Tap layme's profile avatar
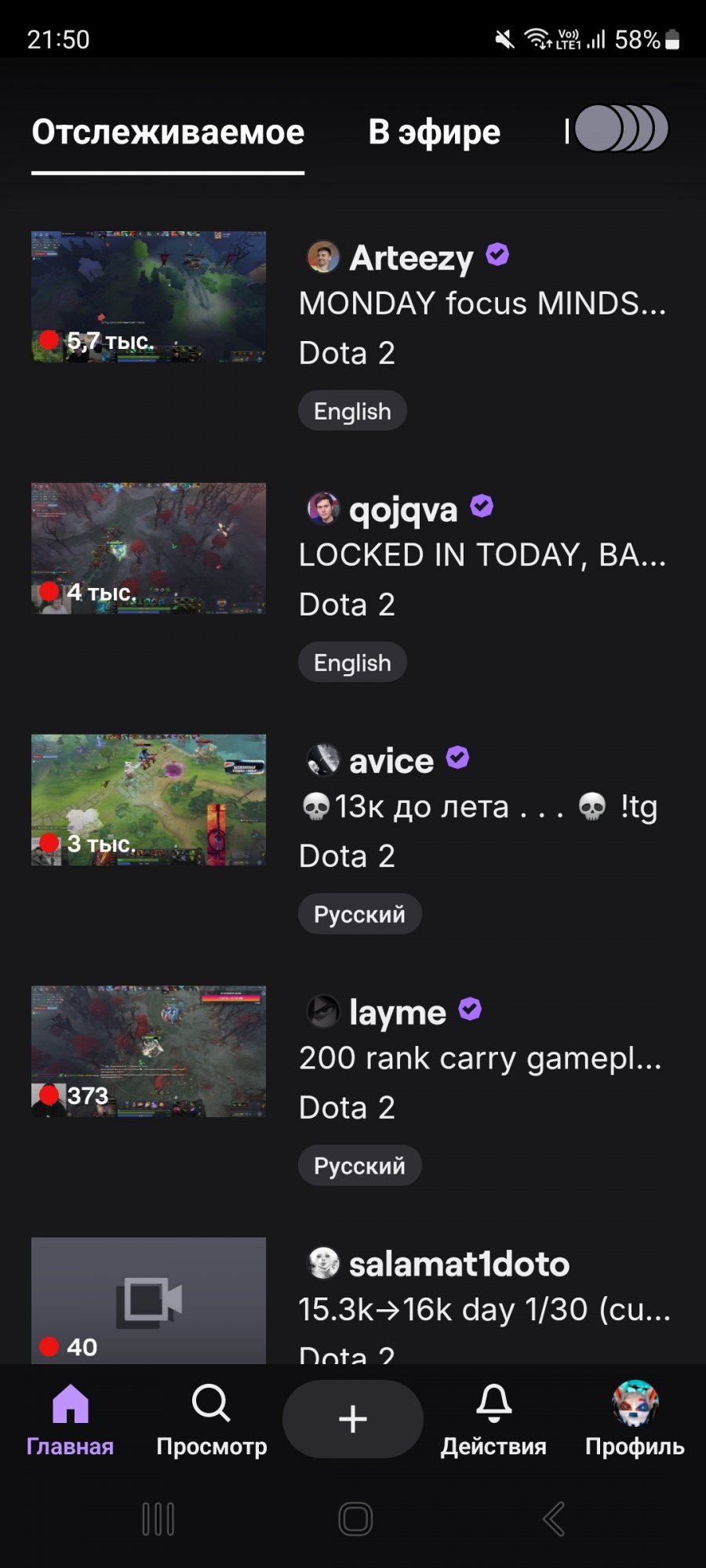Screen dimensions: 706x1568 (323, 1012)
